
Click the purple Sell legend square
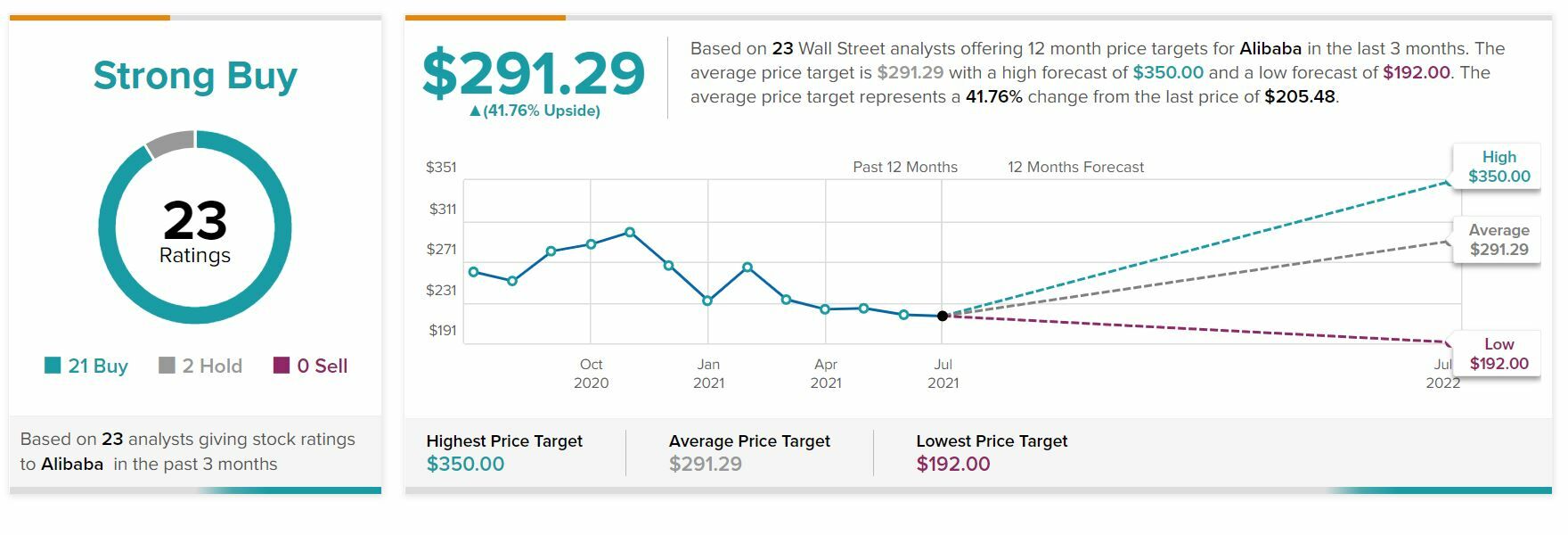(282, 366)
